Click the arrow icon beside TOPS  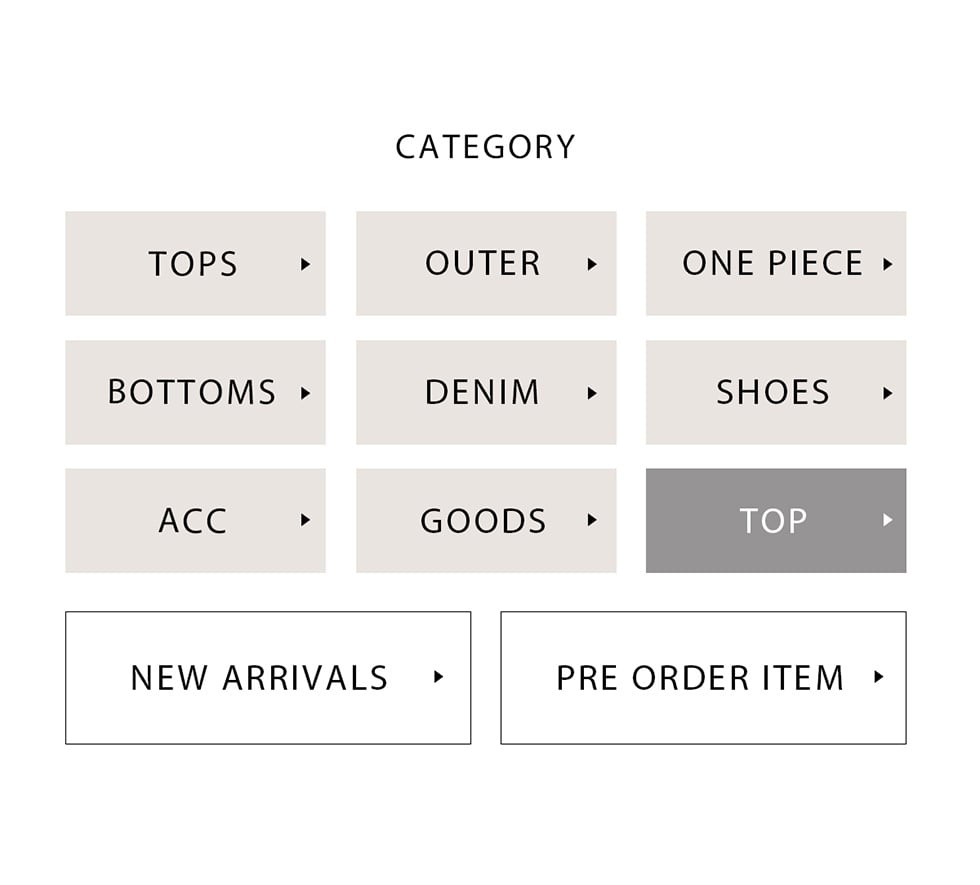pyautogui.click(x=305, y=264)
